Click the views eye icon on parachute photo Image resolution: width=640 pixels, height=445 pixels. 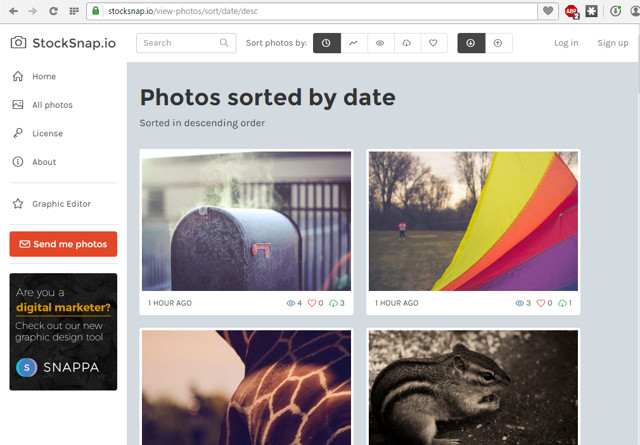click(x=519, y=303)
